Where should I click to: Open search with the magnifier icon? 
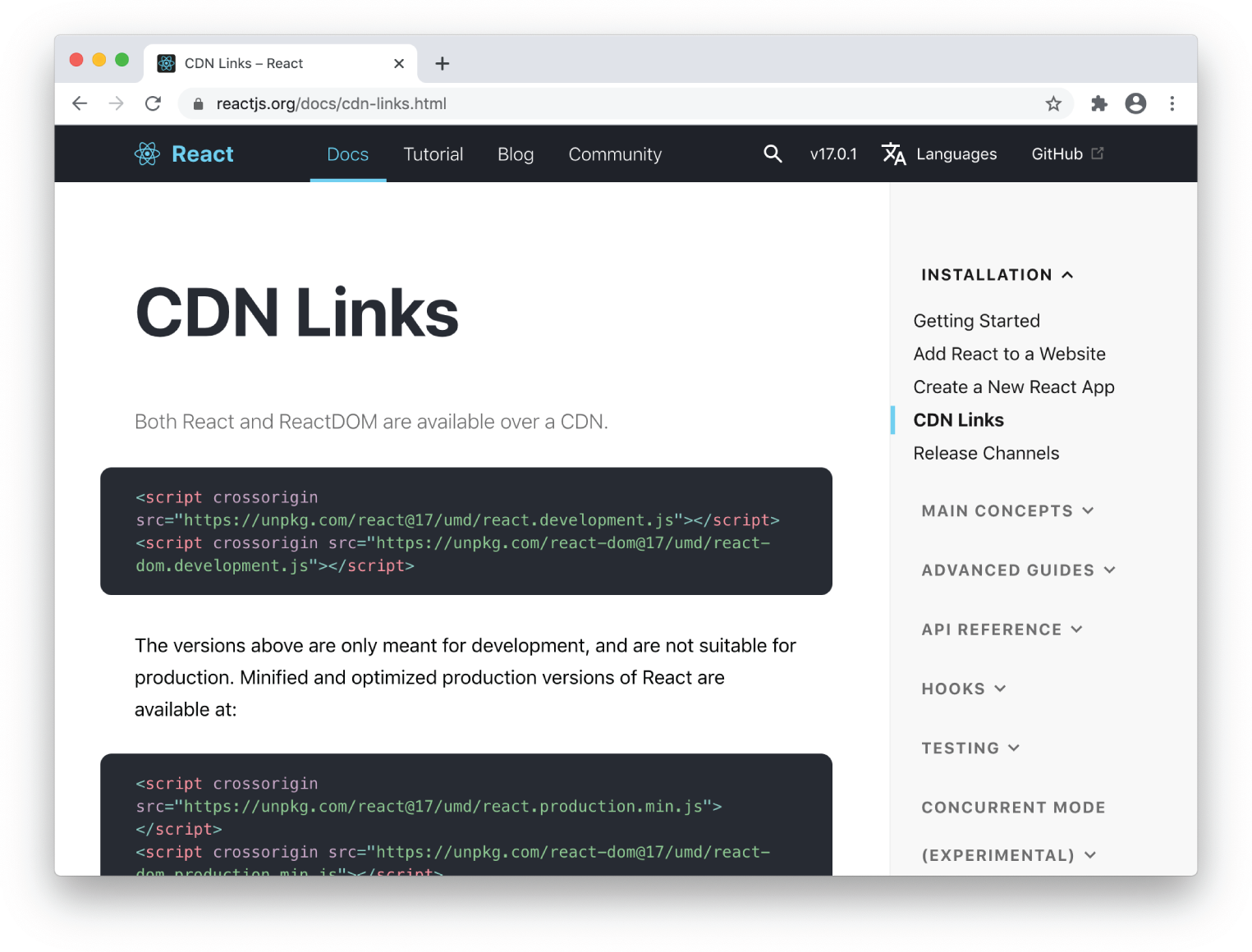(x=773, y=153)
